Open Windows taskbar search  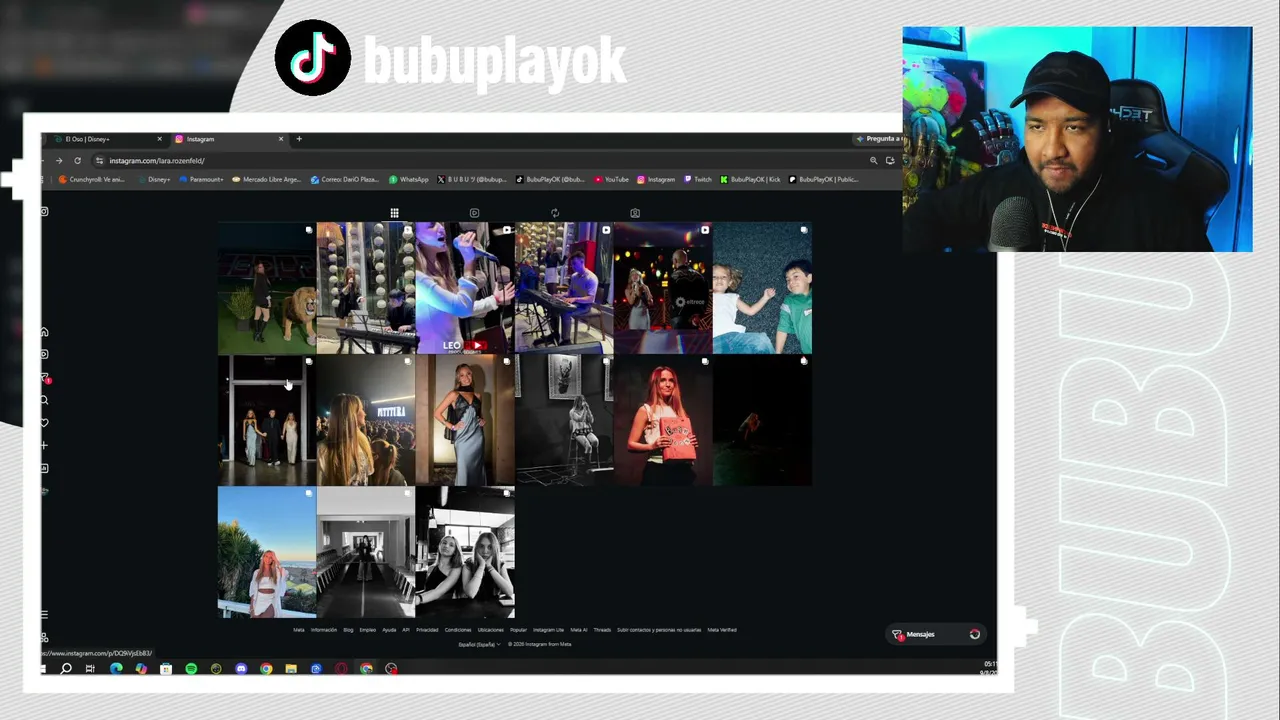[66, 668]
